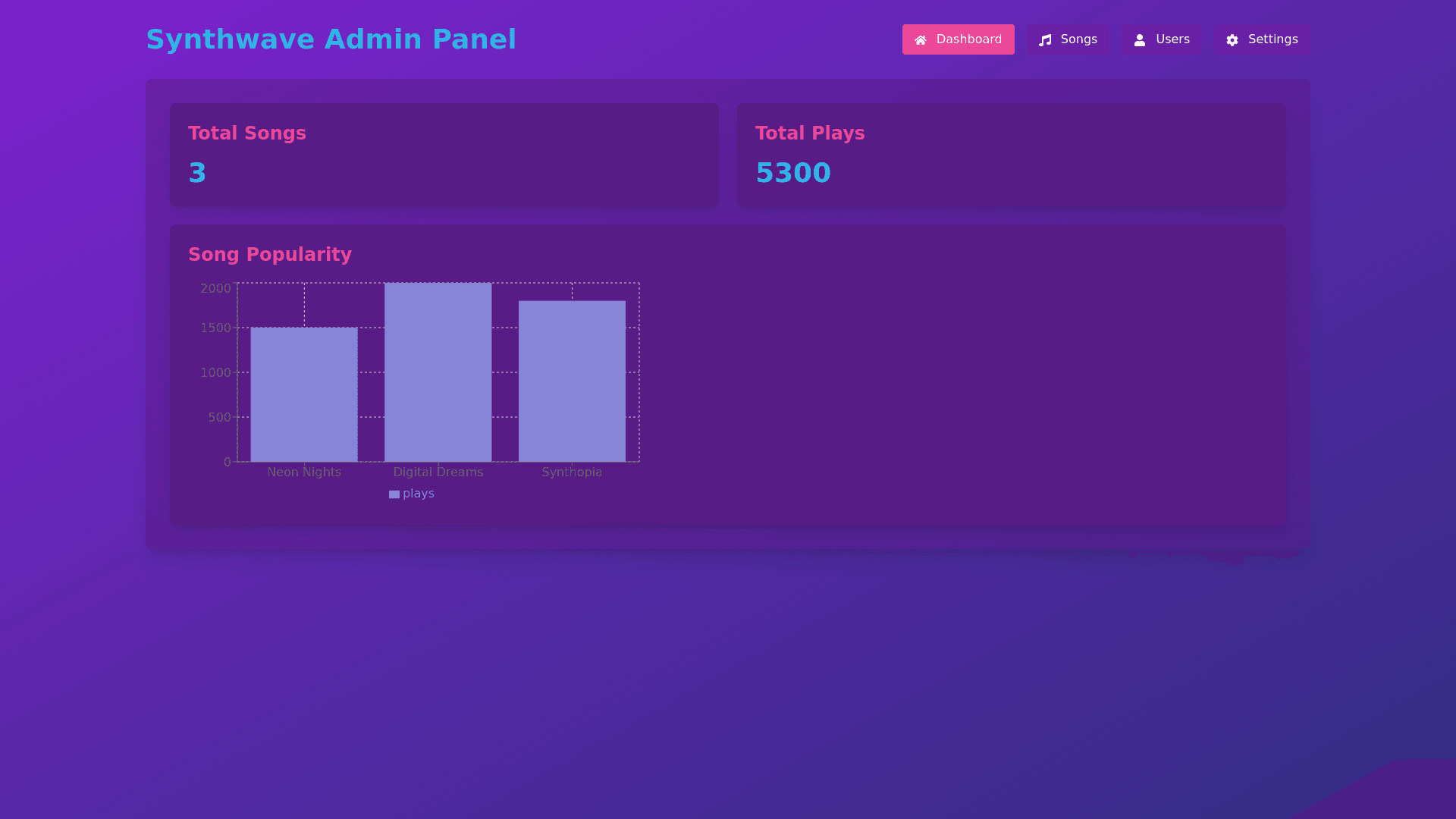Select the Digital Dreams bar

[438, 372]
